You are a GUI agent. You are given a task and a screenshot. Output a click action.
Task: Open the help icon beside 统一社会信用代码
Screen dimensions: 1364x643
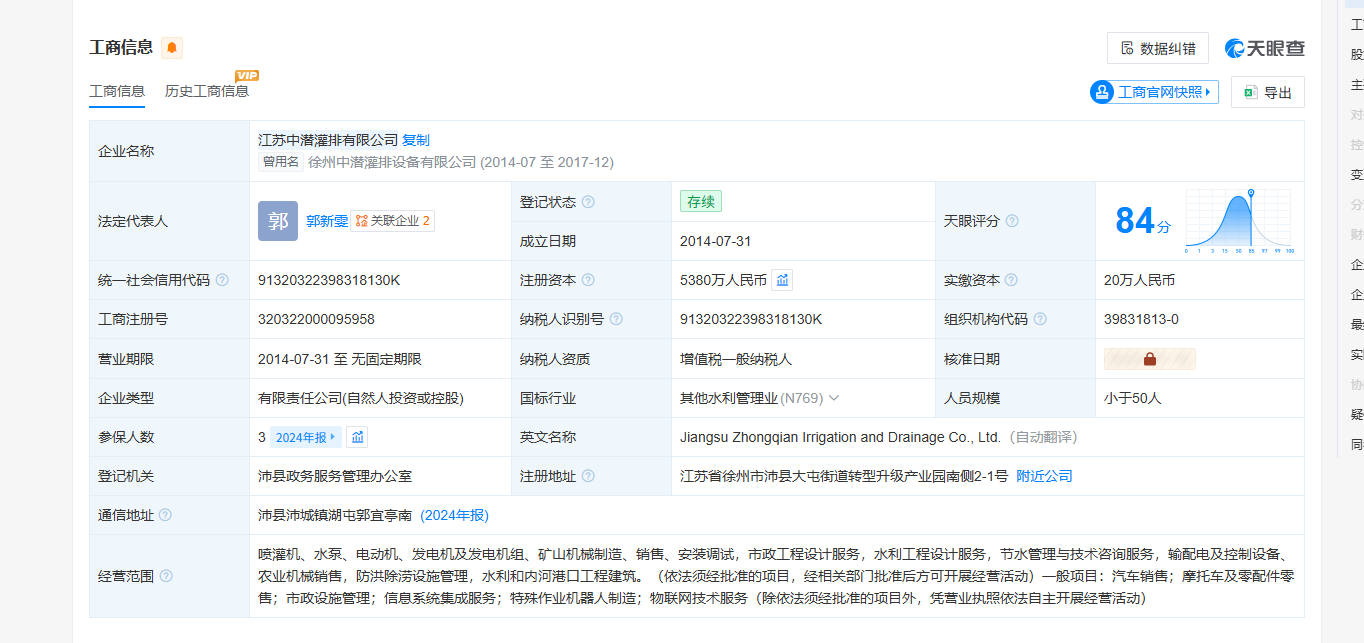(x=222, y=280)
